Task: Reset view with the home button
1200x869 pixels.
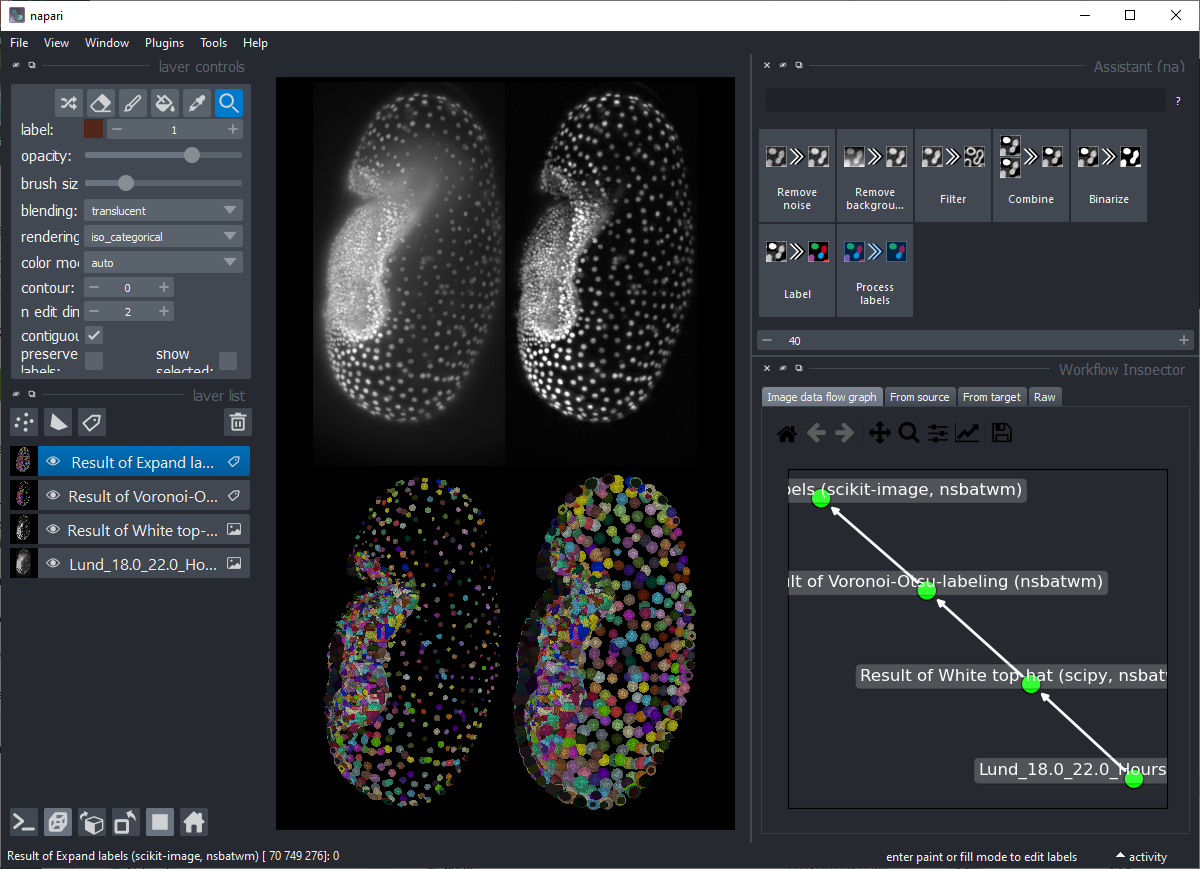Action: coord(194,822)
